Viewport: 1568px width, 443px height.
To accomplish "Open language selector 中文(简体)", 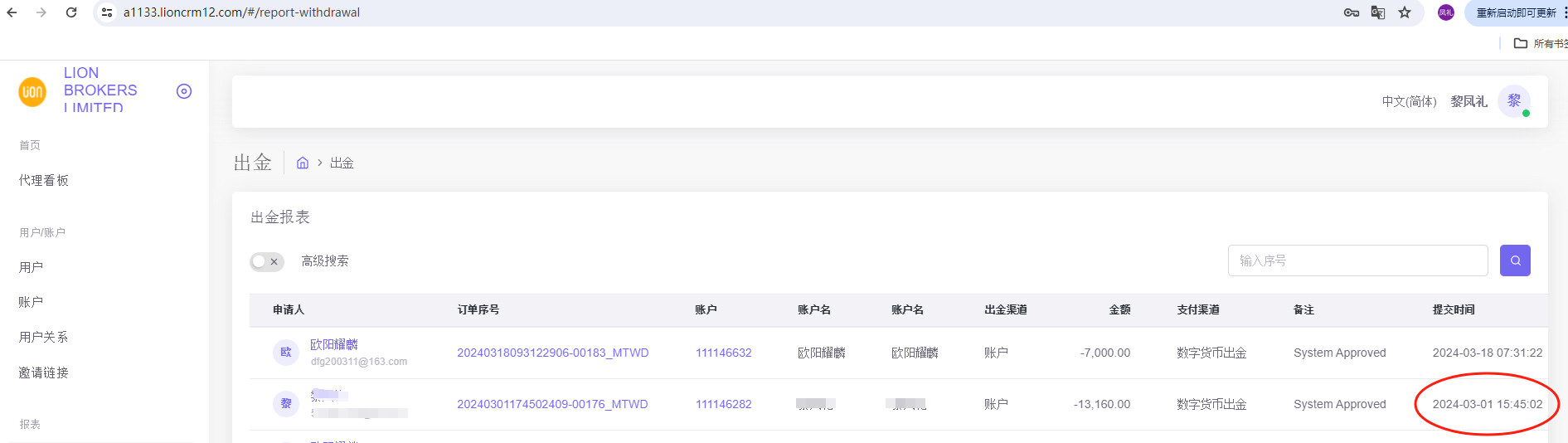I will (1409, 101).
